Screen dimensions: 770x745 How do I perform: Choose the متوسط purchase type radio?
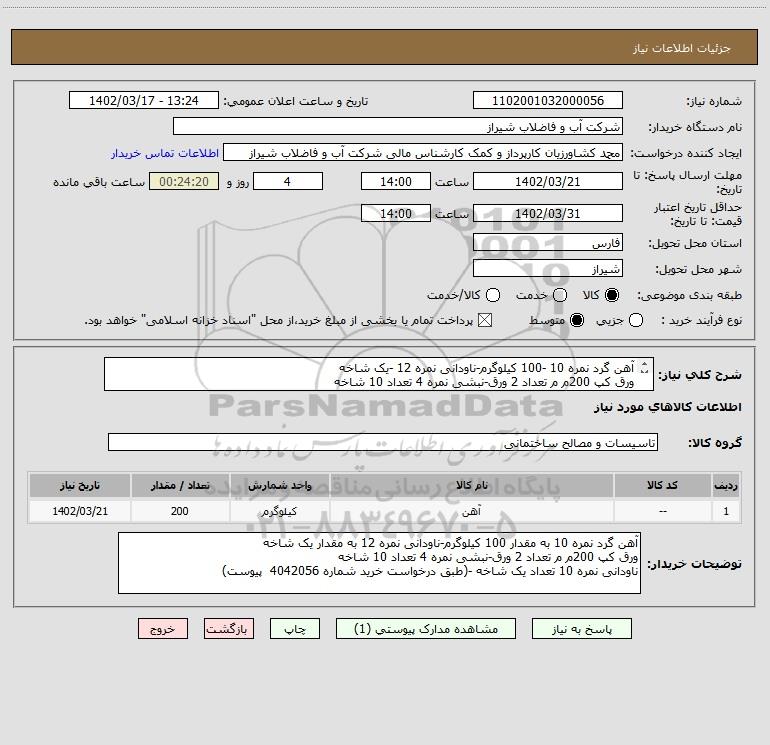[x=577, y=320]
